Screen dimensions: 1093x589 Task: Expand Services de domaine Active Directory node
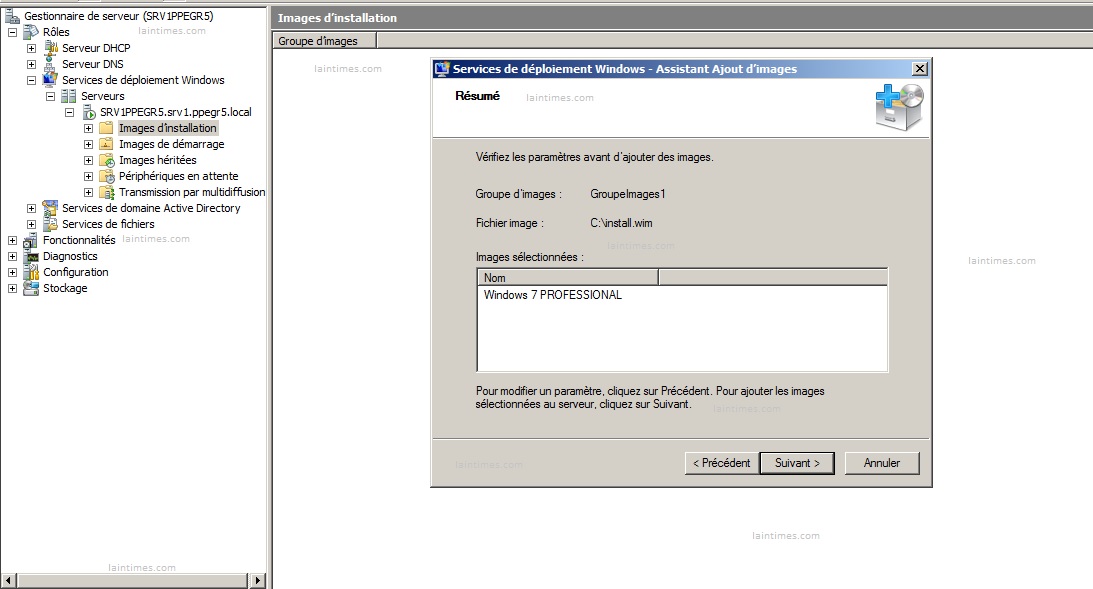[31, 208]
